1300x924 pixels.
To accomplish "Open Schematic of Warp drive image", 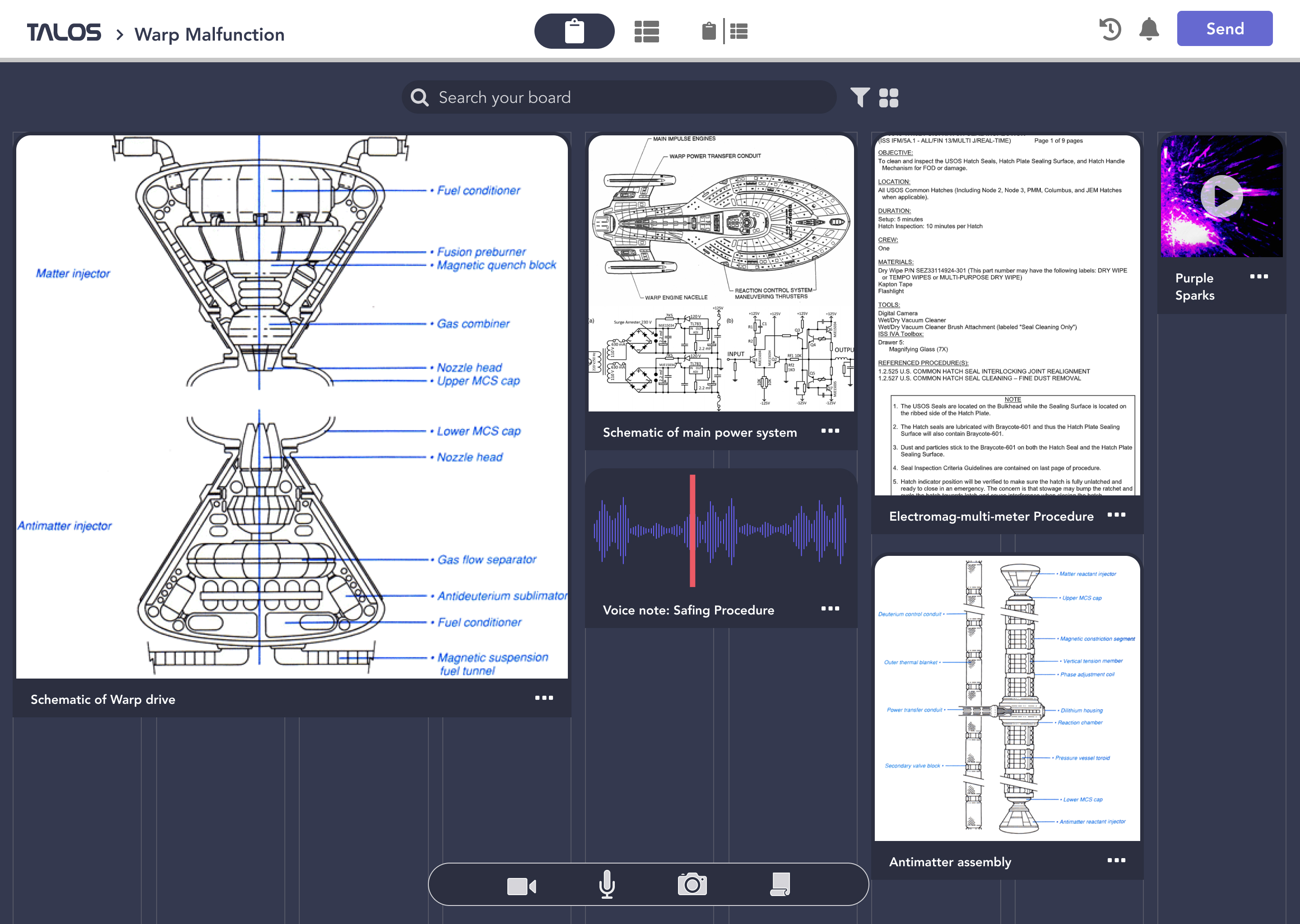I will click(292, 407).
